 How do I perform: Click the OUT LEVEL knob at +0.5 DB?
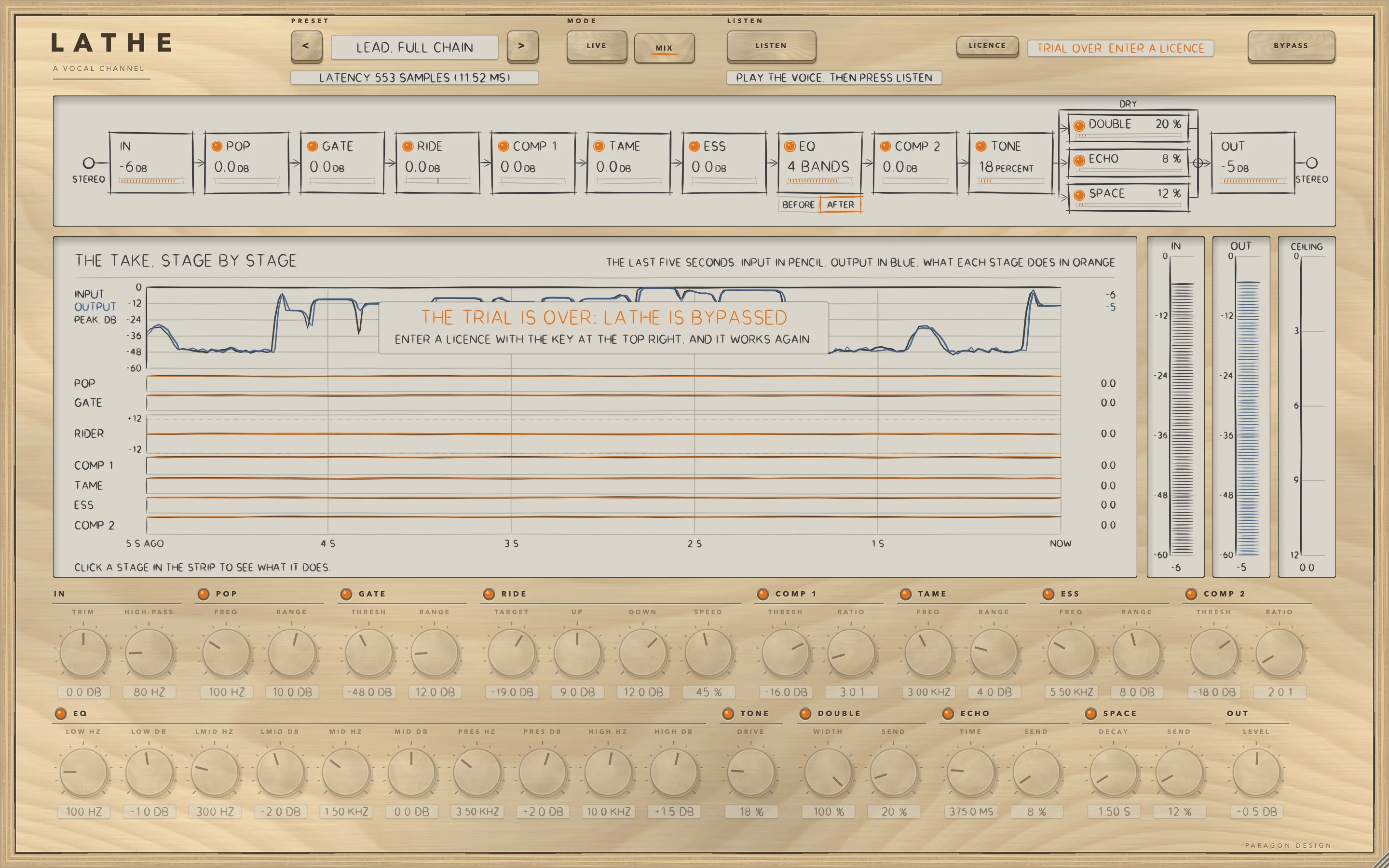pyautogui.click(x=1256, y=773)
